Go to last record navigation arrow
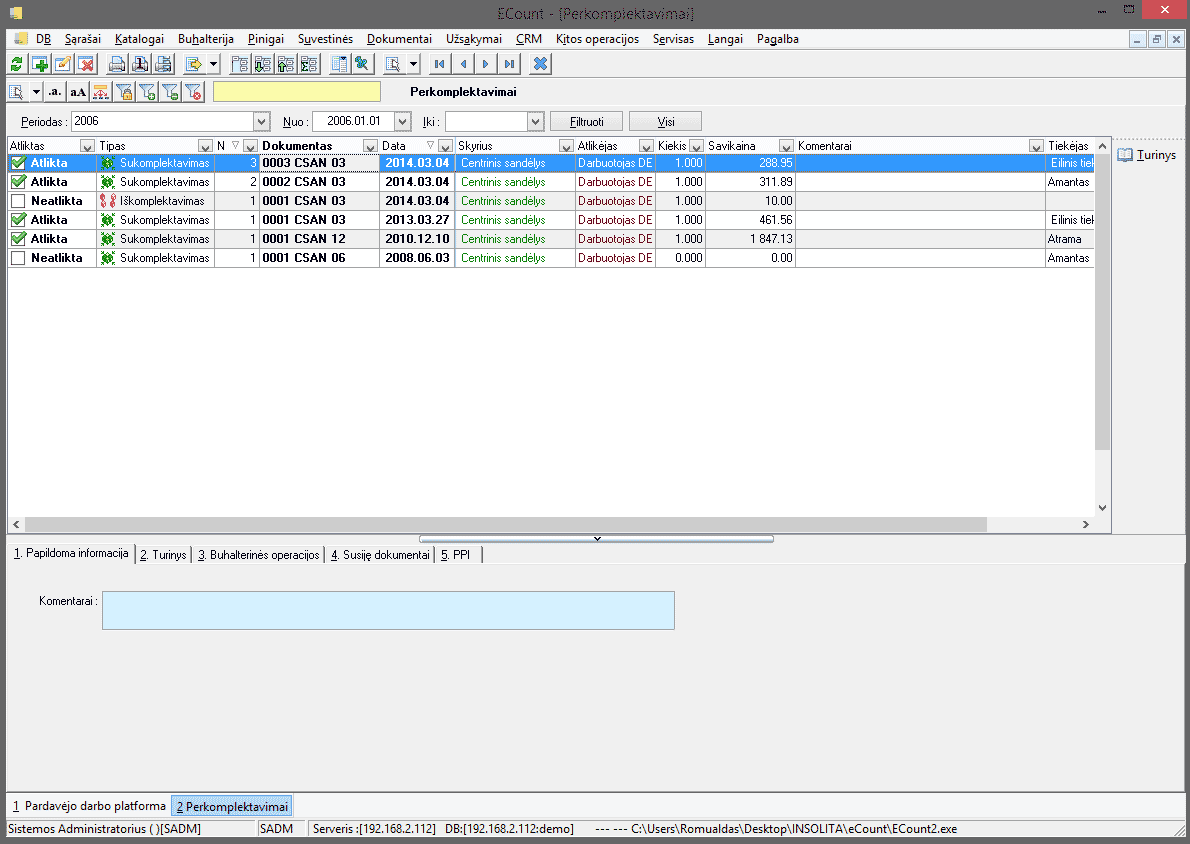Viewport: 1190px width, 844px height. [509, 65]
